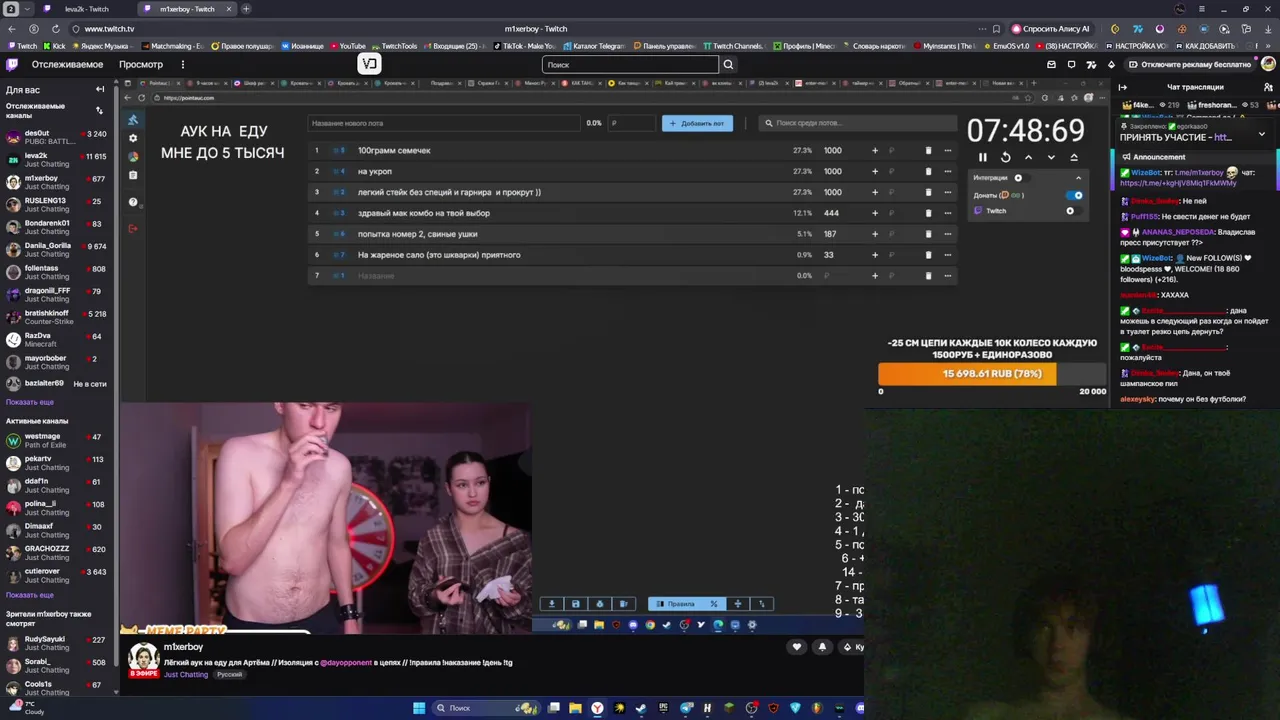Click the Windows Start button

pos(419,708)
